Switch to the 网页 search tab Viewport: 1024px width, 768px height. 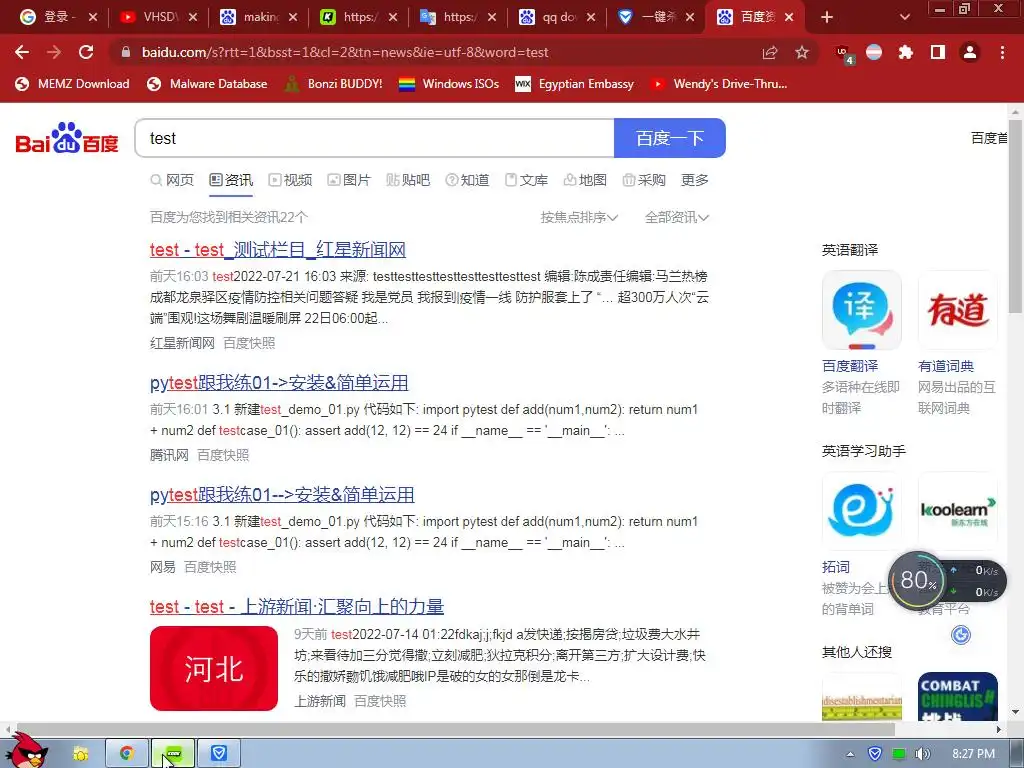[x=172, y=180]
